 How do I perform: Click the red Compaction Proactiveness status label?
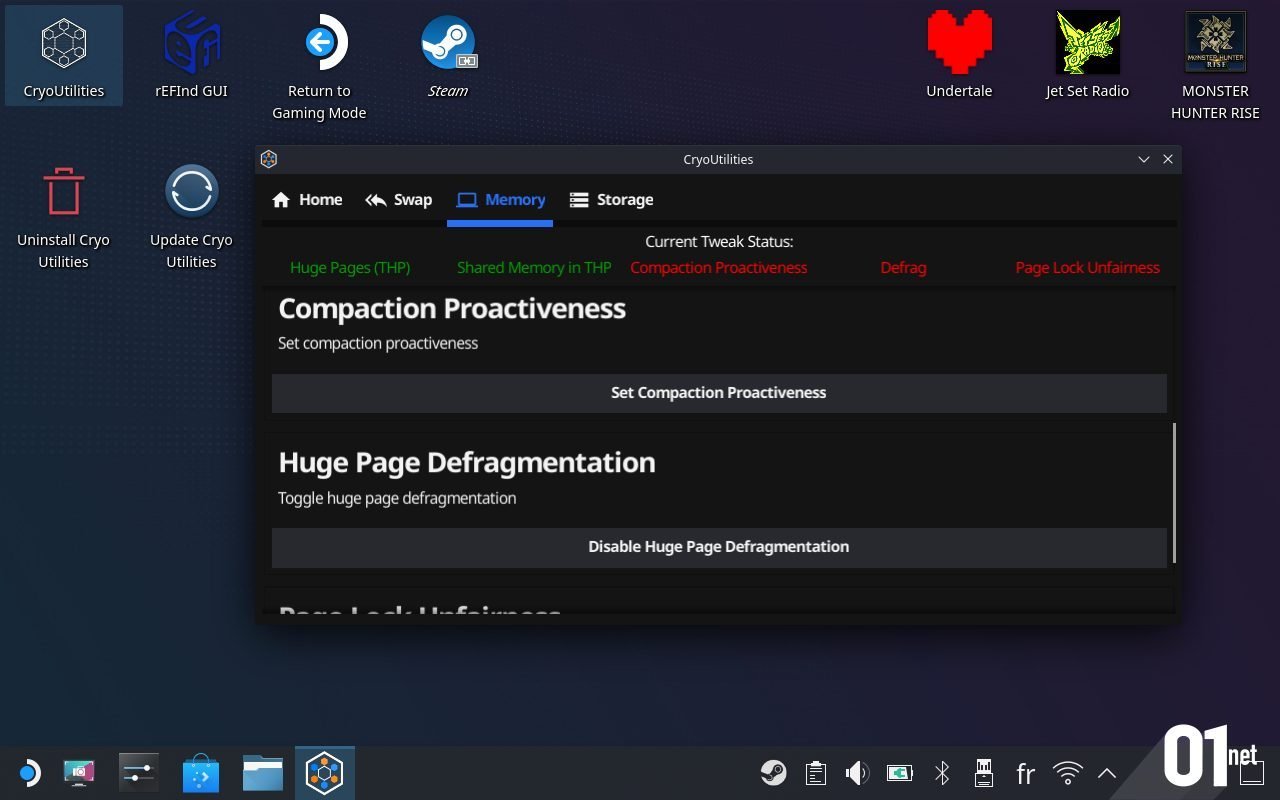719,268
